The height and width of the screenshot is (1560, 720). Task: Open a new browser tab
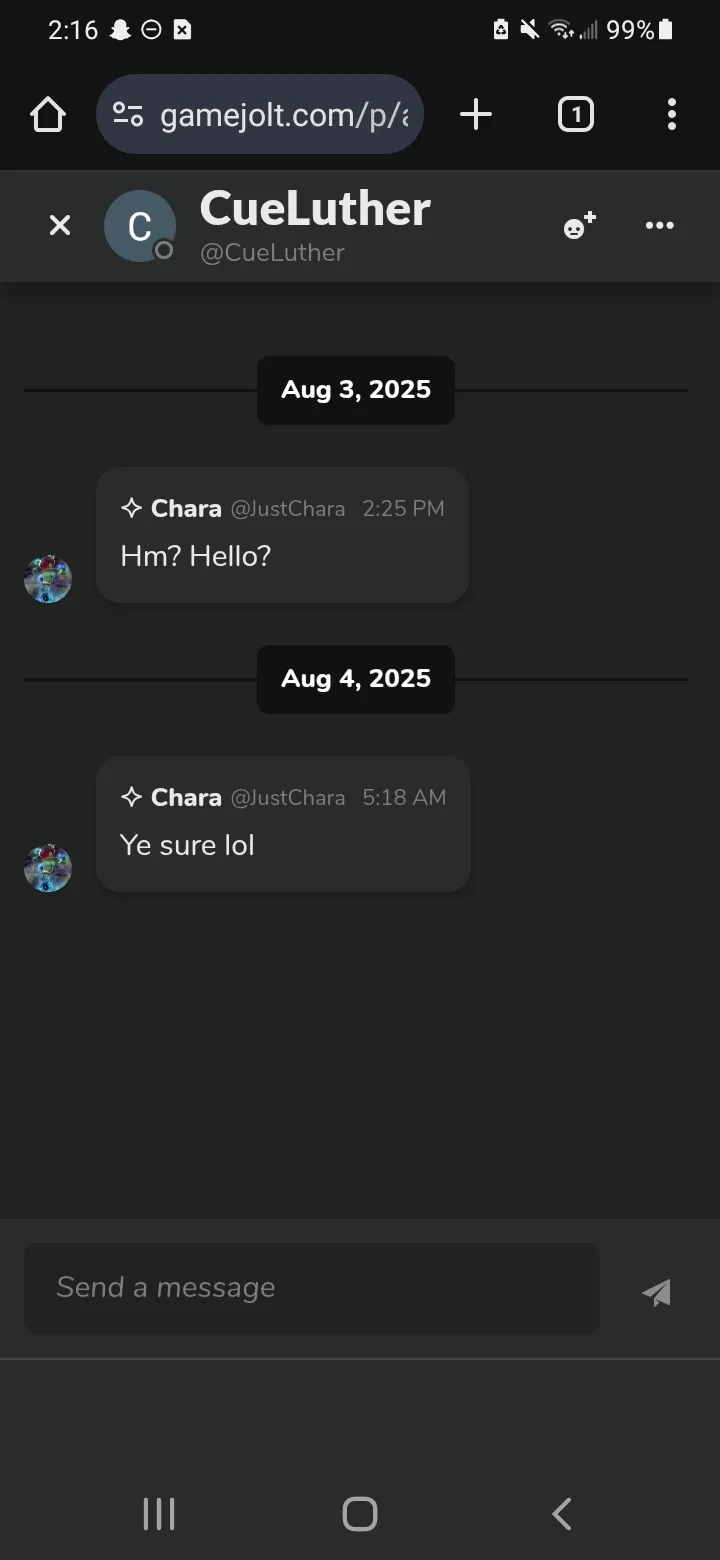point(476,115)
